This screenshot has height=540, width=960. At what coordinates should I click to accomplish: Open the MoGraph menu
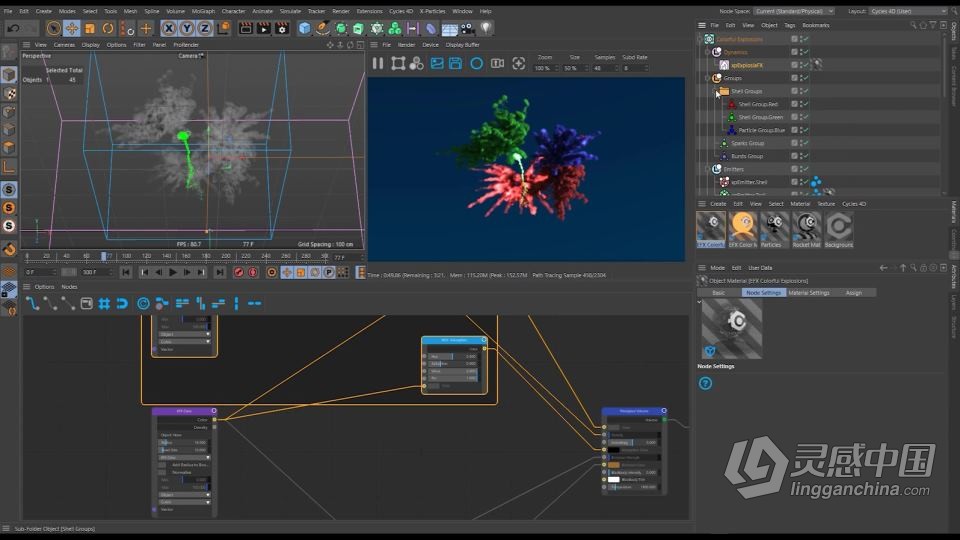coord(203,11)
